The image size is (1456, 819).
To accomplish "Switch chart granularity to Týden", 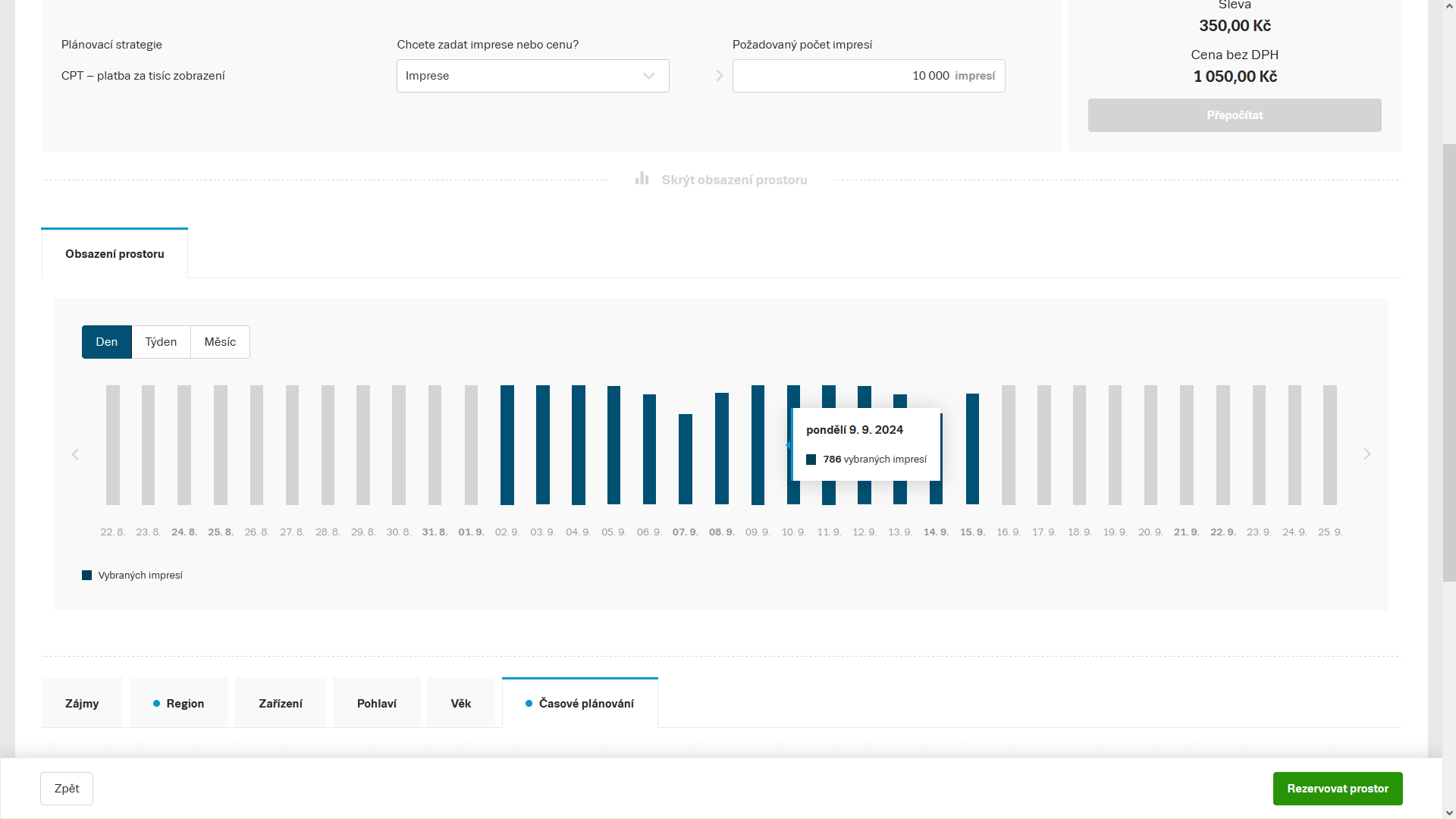I will pos(161,342).
